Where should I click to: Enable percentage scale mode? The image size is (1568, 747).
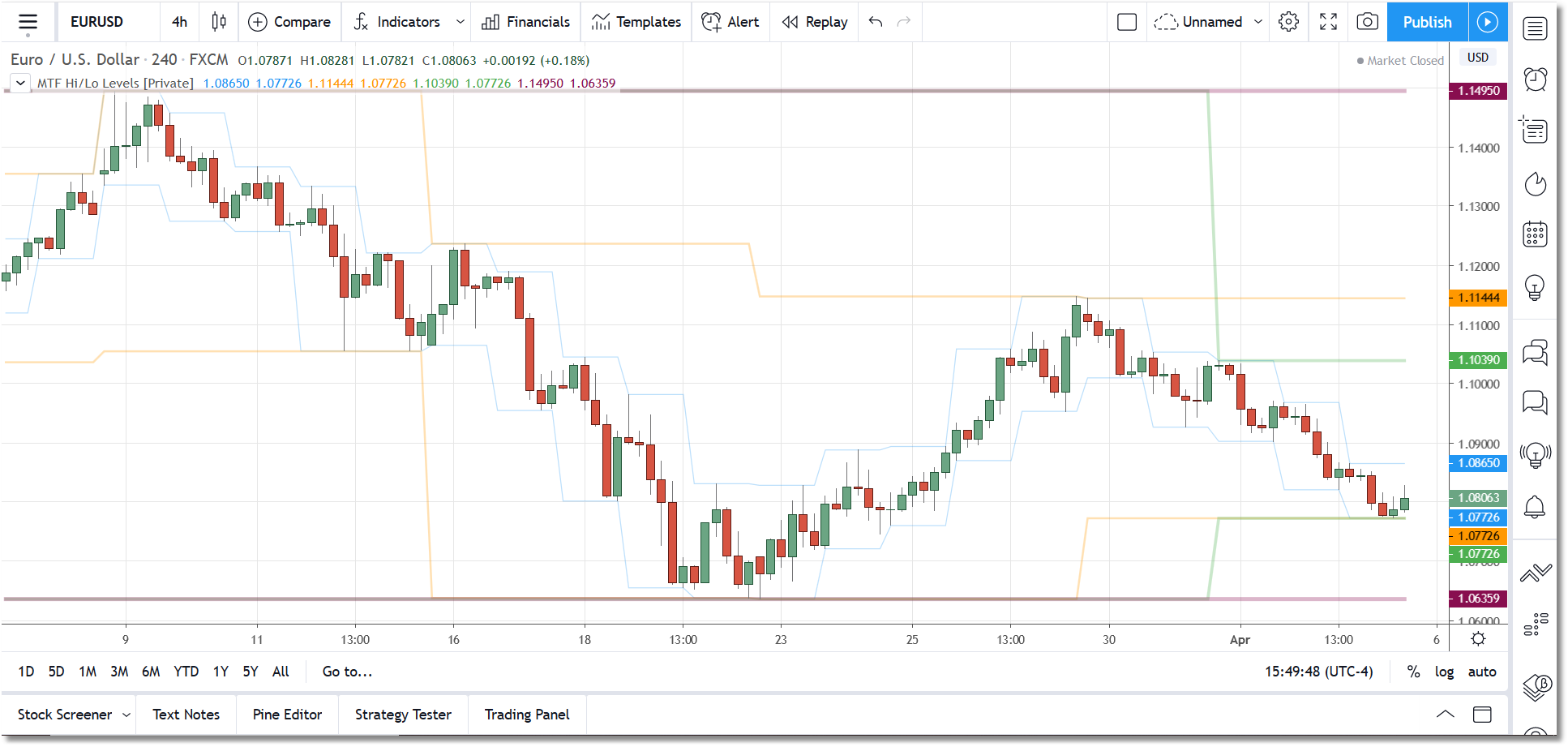(1413, 672)
